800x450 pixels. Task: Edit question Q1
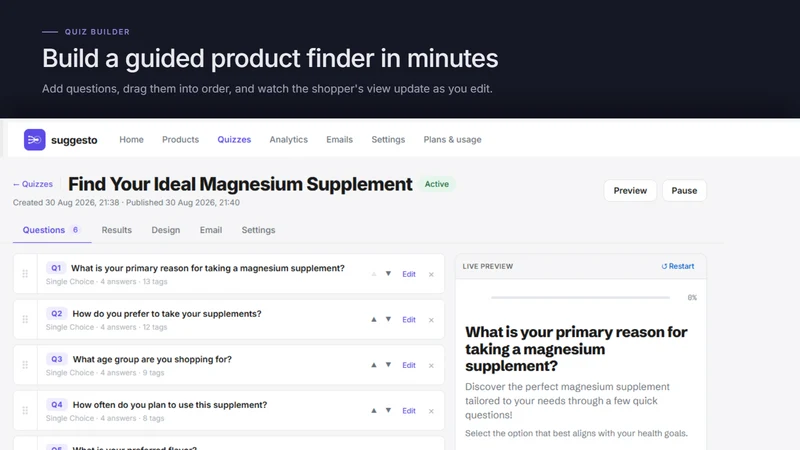point(409,274)
